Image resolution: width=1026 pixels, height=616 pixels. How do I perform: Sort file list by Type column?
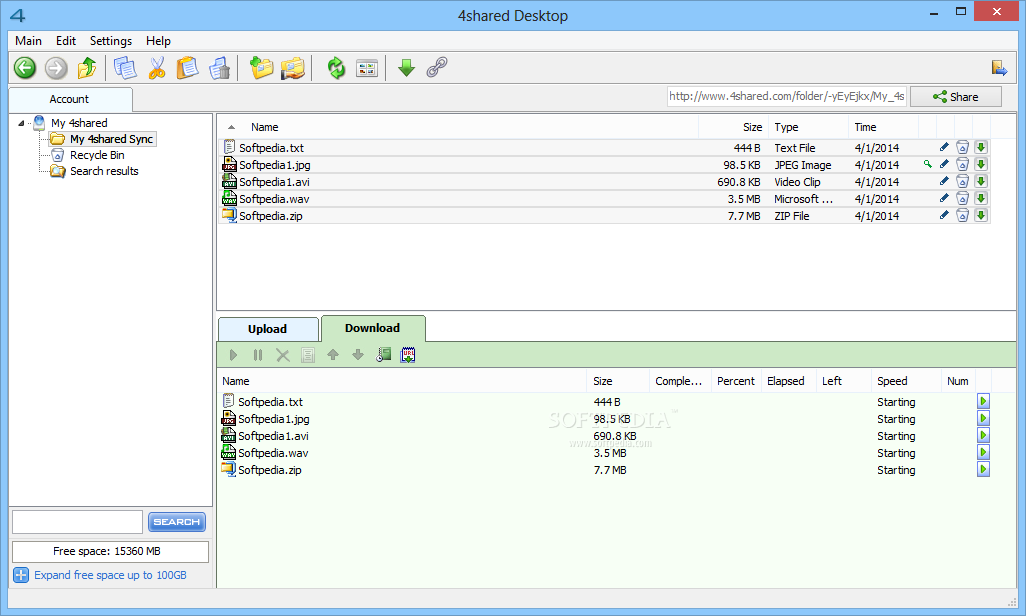(786, 127)
